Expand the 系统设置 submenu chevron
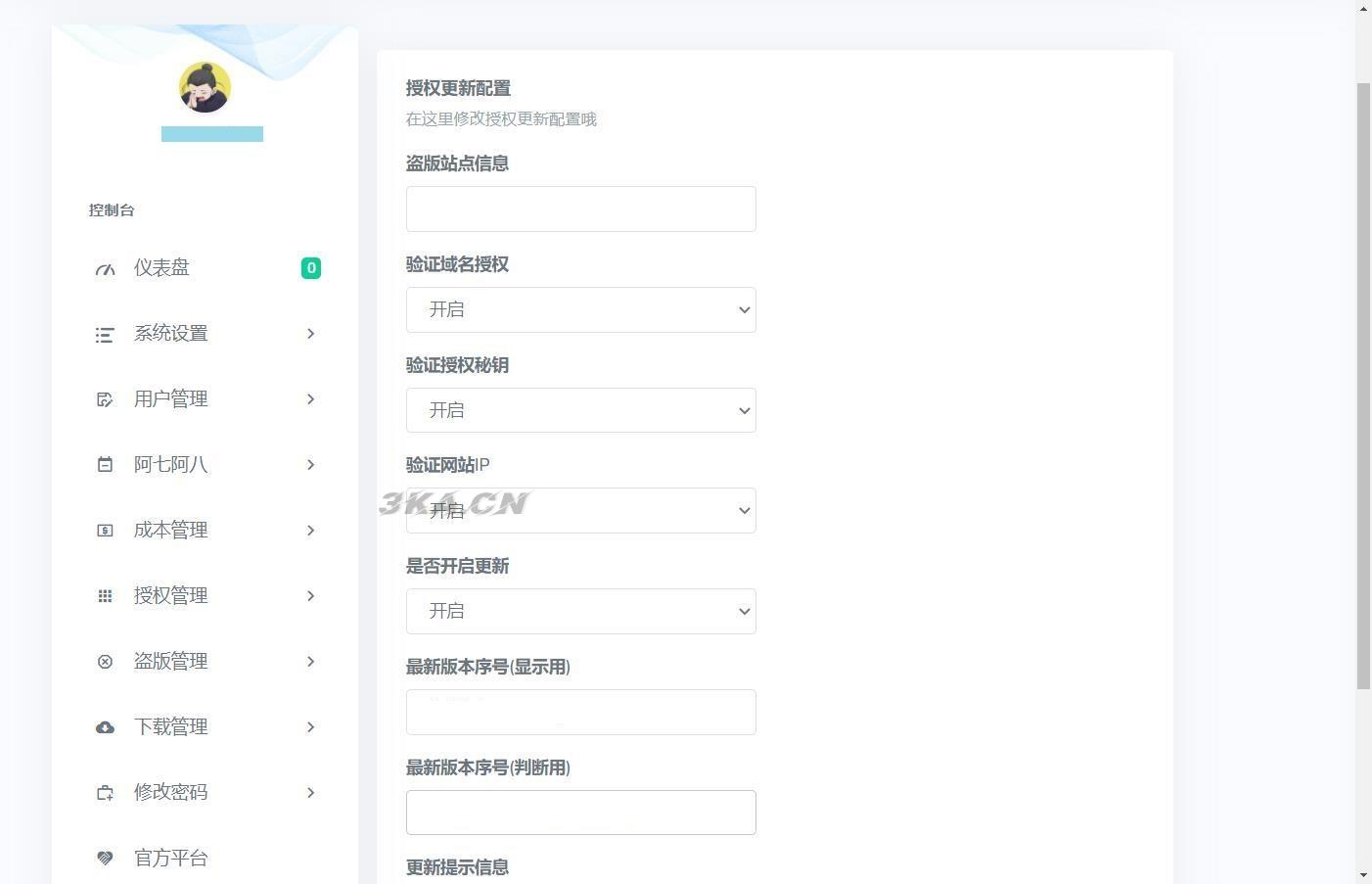 (x=310, y=334)
